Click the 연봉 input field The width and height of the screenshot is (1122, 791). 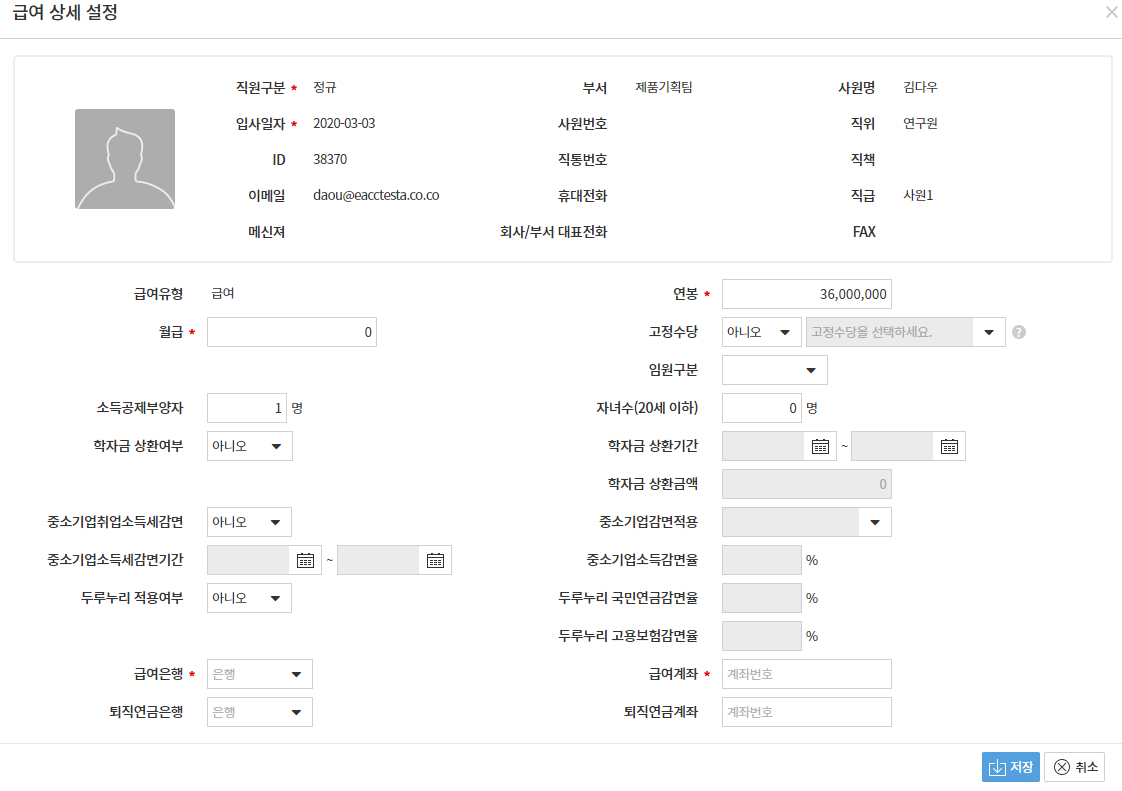[x=806, y=294]
